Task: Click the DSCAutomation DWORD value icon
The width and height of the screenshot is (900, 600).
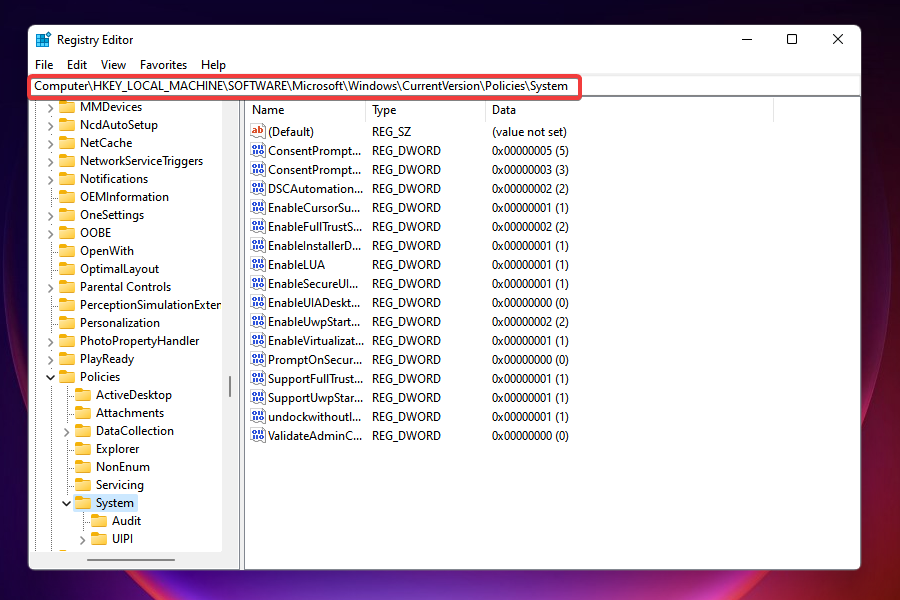Action: coord(258,188)
